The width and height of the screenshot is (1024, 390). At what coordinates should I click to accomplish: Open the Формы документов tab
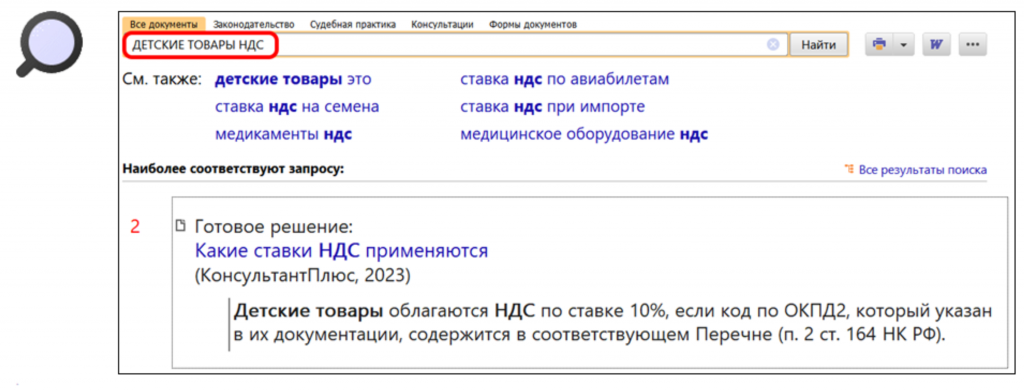pyautogui.click(x=533, y=24)
